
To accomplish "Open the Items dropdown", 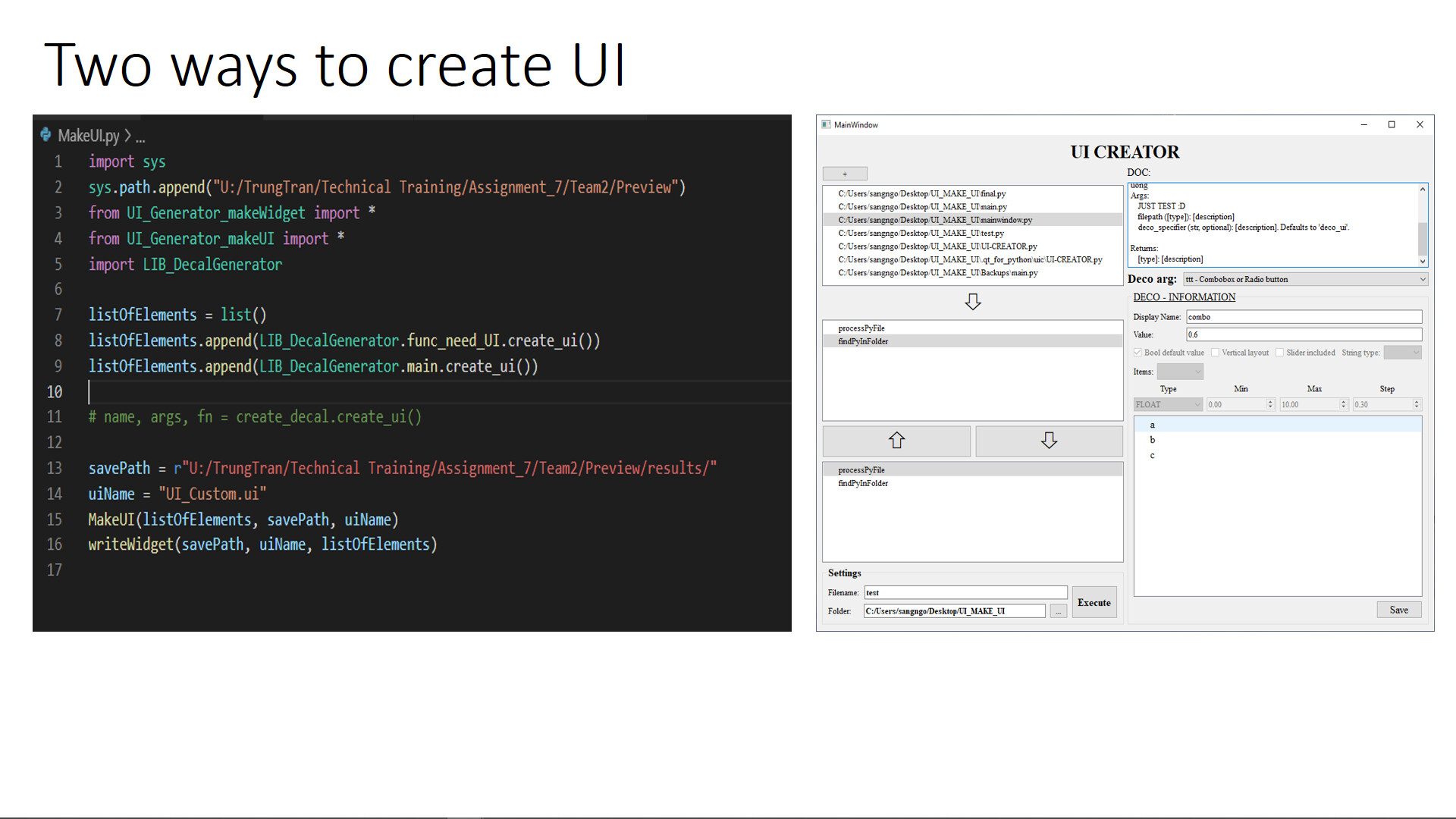I will tap(1180, 372).
